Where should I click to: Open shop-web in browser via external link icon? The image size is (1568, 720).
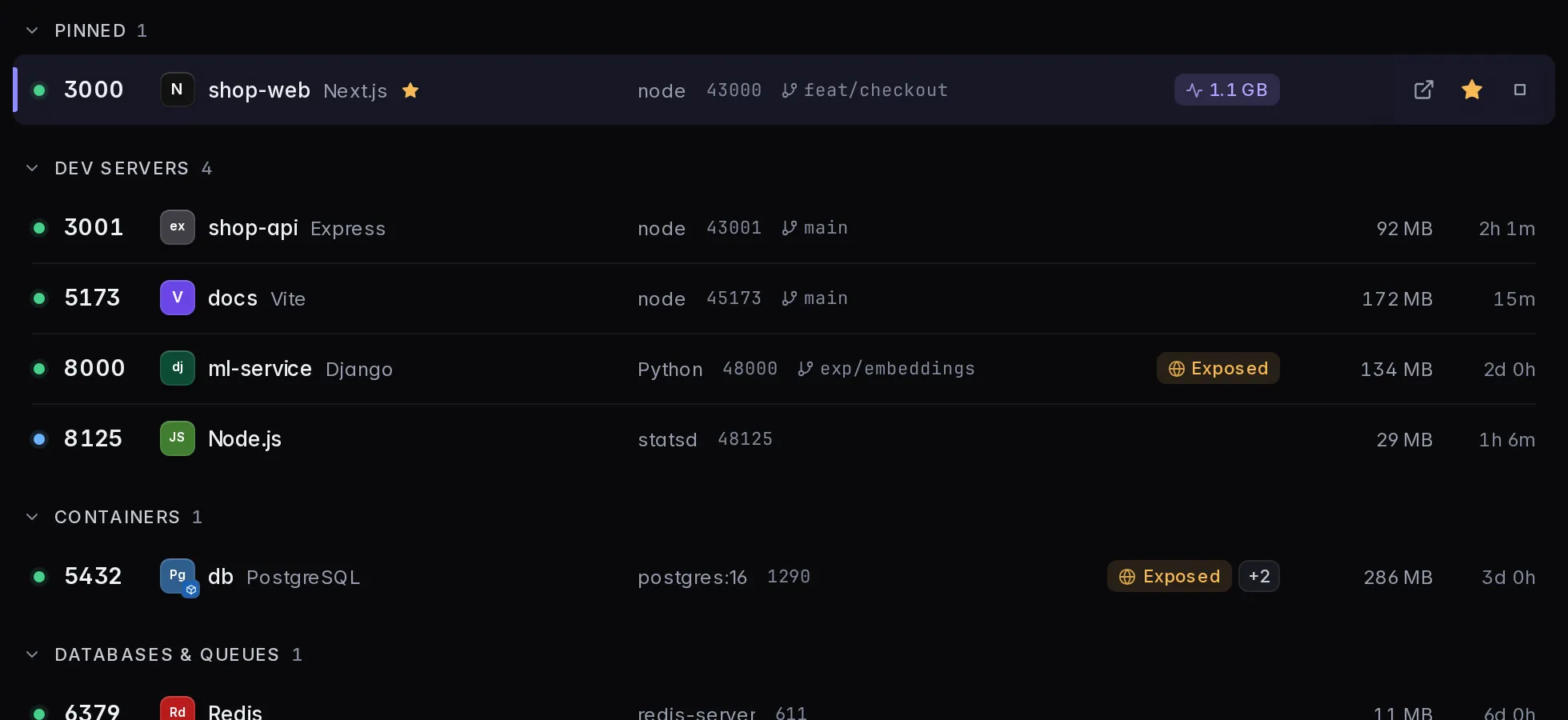coord(1424,90)
